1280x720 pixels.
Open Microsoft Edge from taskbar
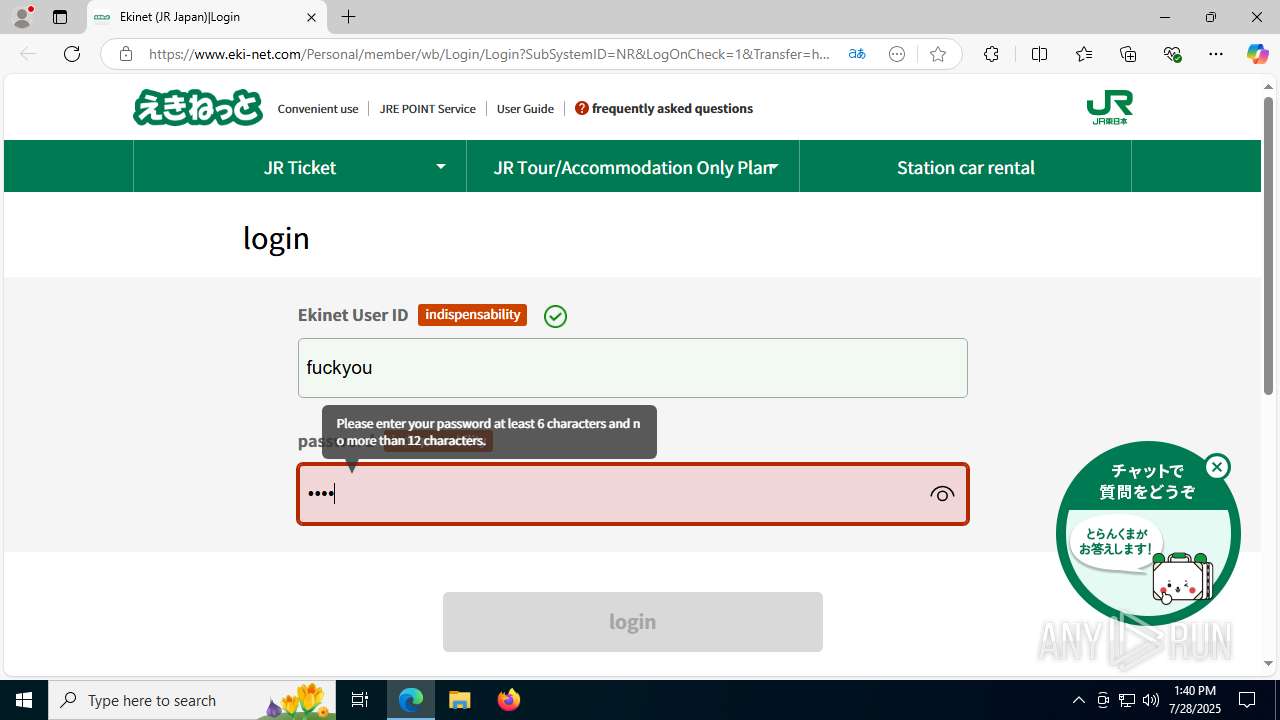411,700
